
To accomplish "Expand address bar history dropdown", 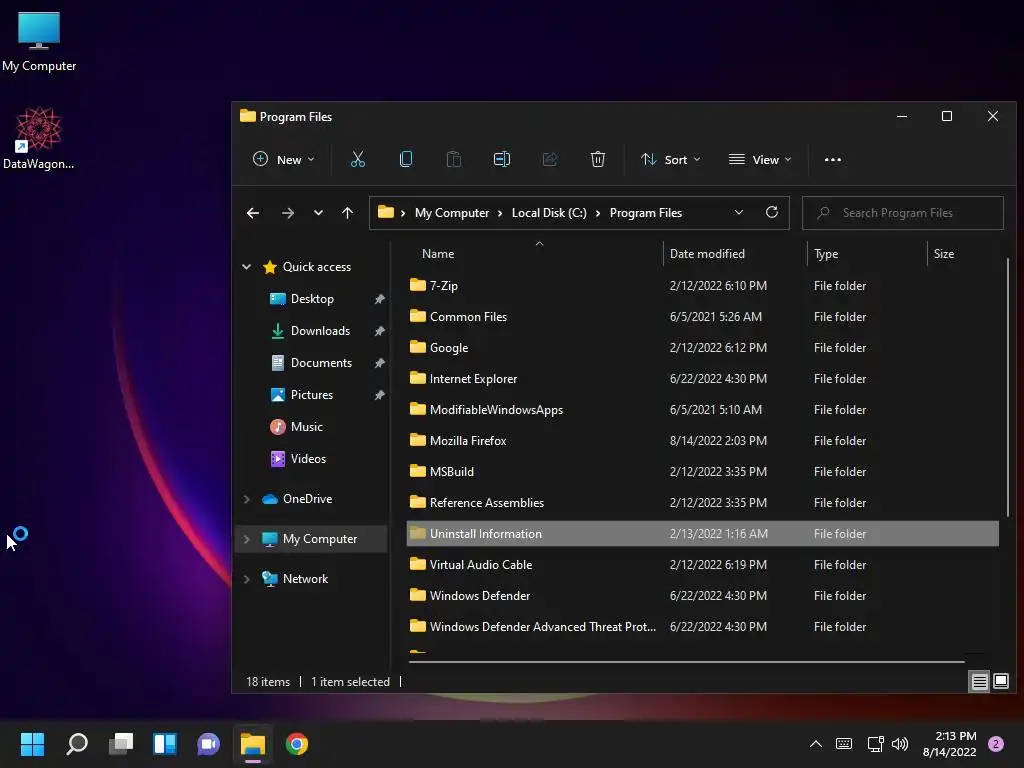I will coord(739,212).
